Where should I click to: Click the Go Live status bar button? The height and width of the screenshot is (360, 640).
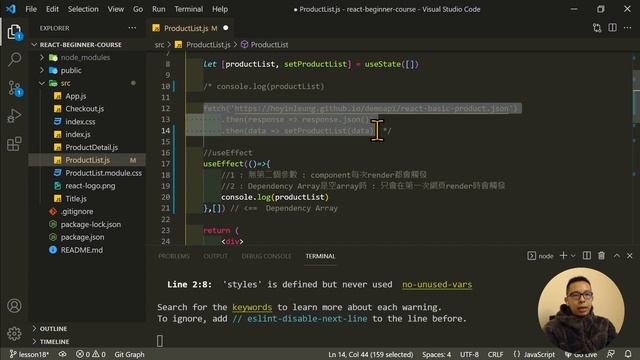[x=581, y=354]
